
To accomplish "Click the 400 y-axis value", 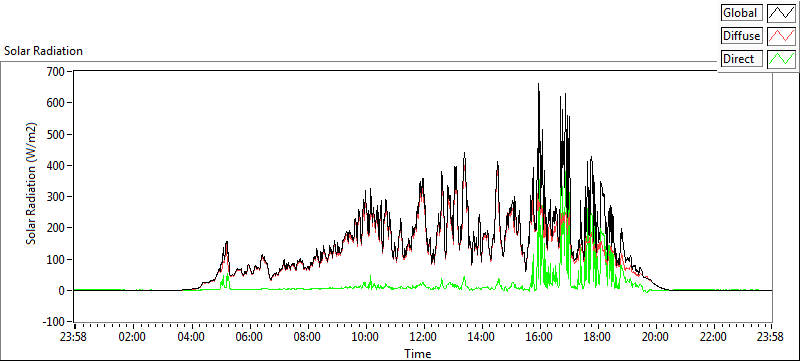I will pos(56,166).
